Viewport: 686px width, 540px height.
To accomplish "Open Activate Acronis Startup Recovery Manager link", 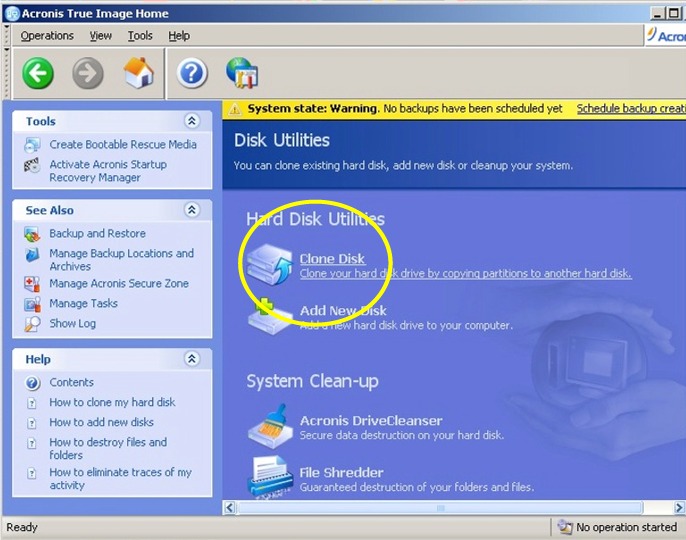I will (x=108, y=171).
